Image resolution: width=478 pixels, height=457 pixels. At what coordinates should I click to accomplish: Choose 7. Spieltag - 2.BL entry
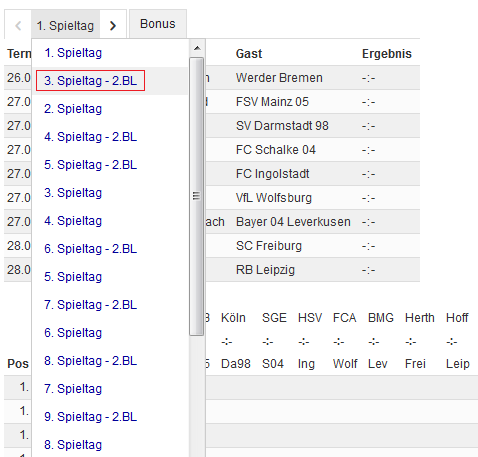90,305
